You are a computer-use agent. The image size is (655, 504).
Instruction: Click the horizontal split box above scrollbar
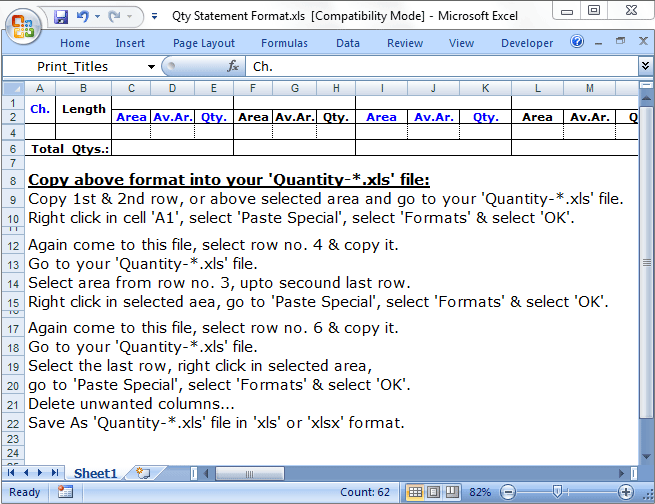(x=646, y=85)
